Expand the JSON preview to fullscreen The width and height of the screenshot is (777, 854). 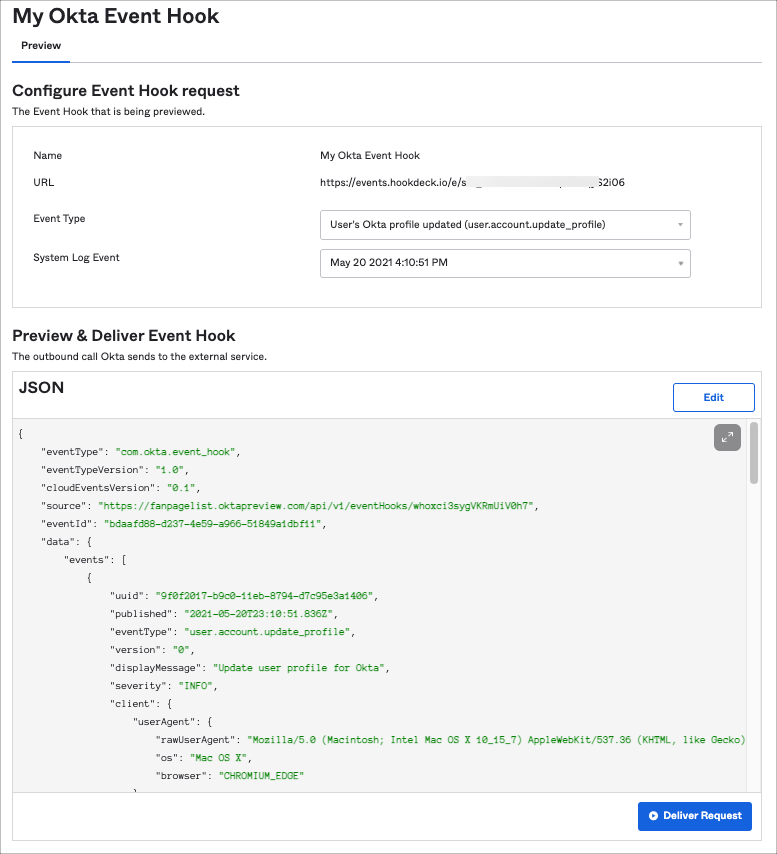click(x=726, y=437)
